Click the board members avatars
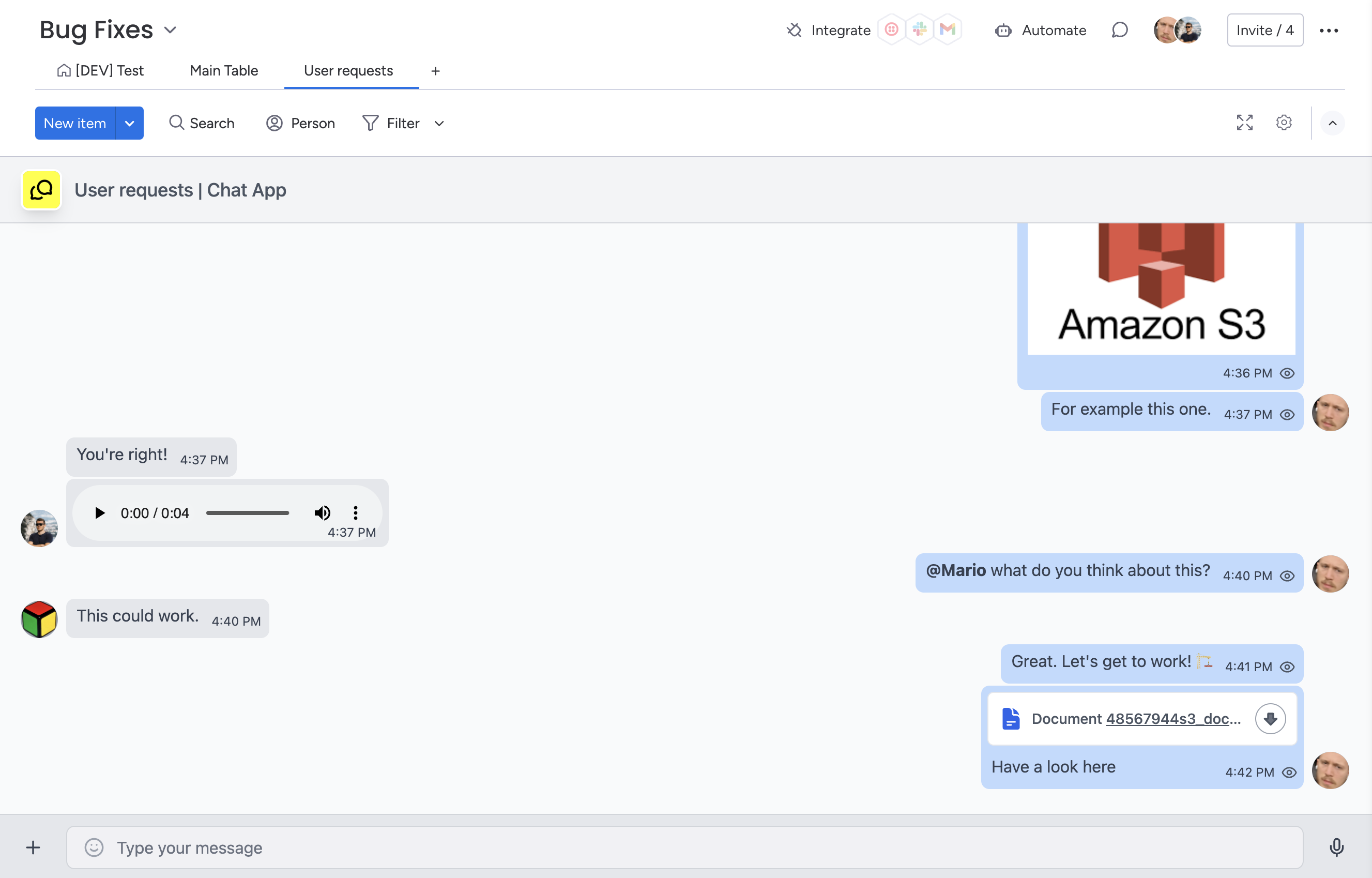Screen dimensions: 1372x878 click(x=1178, y=30)
